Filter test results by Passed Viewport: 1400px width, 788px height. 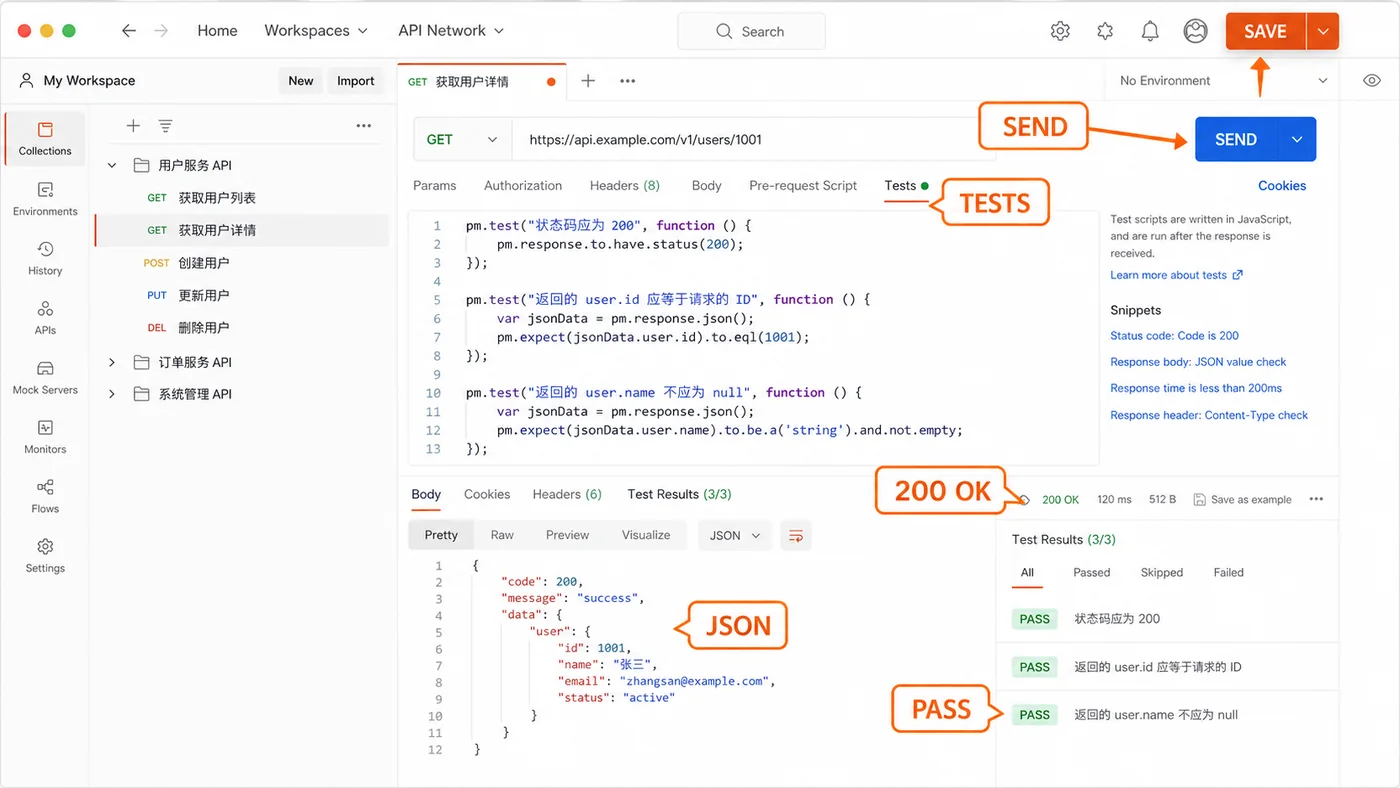pos(1091,573)
